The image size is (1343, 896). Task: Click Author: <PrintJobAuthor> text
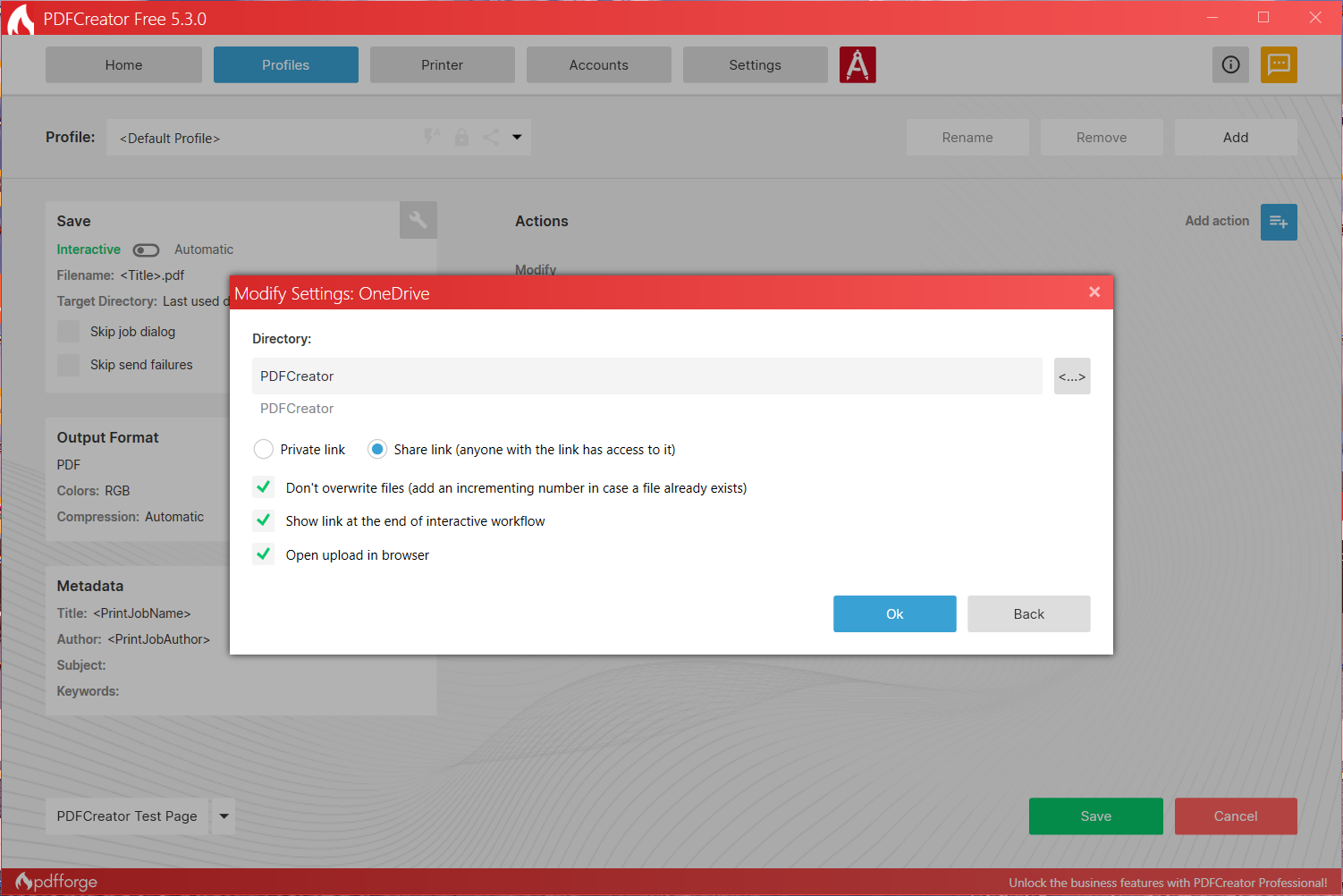point(133,639)
